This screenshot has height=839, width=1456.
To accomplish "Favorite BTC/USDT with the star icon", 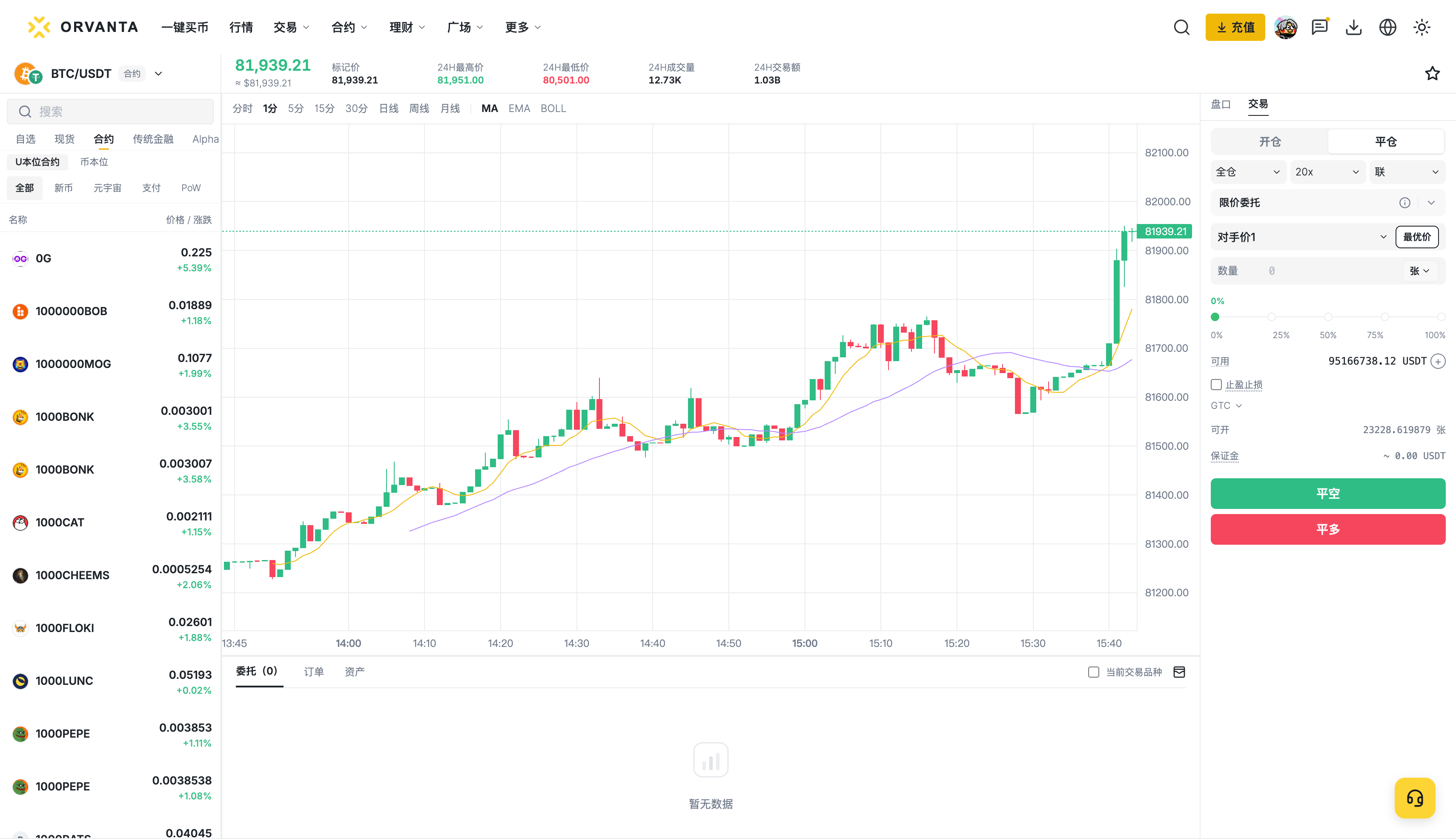I will pos(1432,74).
